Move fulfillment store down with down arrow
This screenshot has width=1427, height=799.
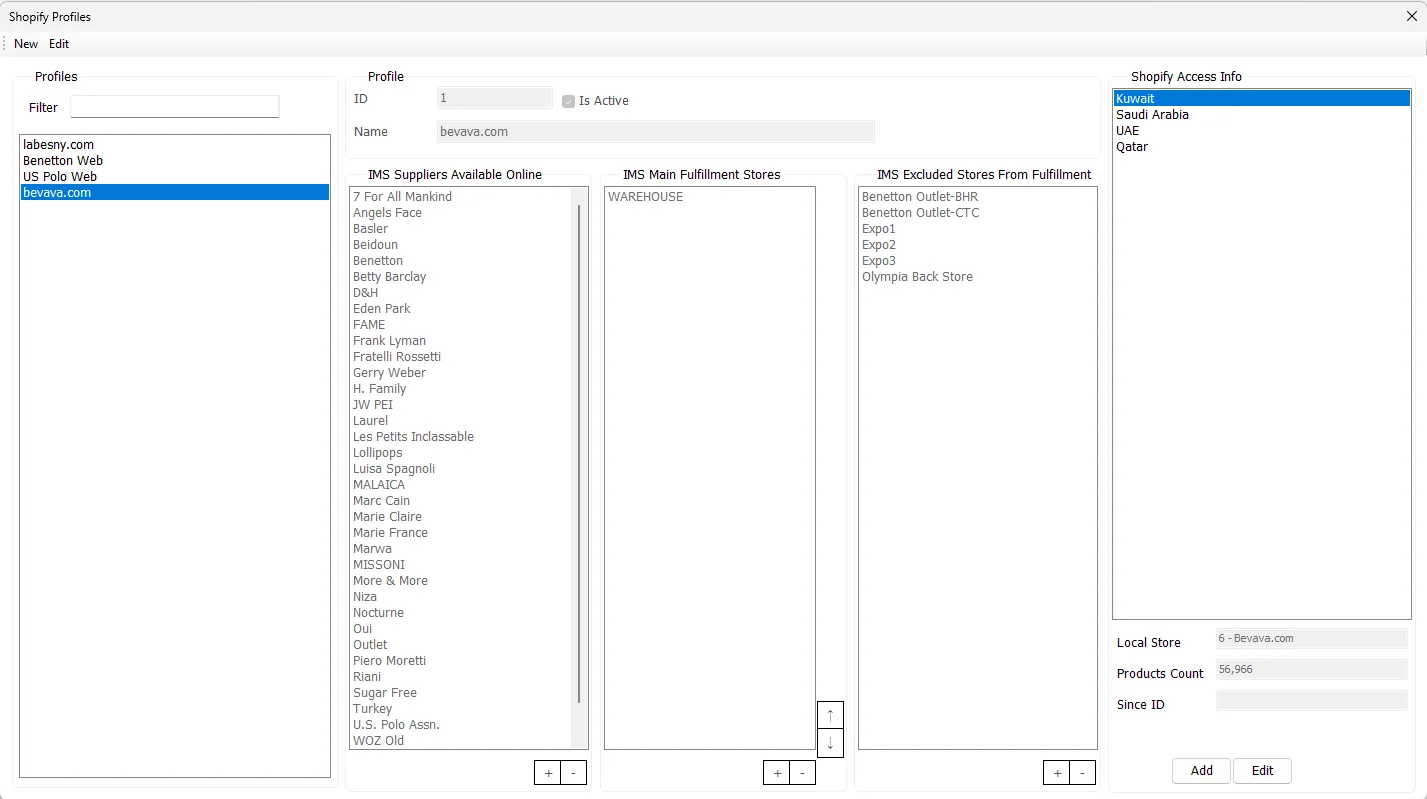(x=830, y=743)
